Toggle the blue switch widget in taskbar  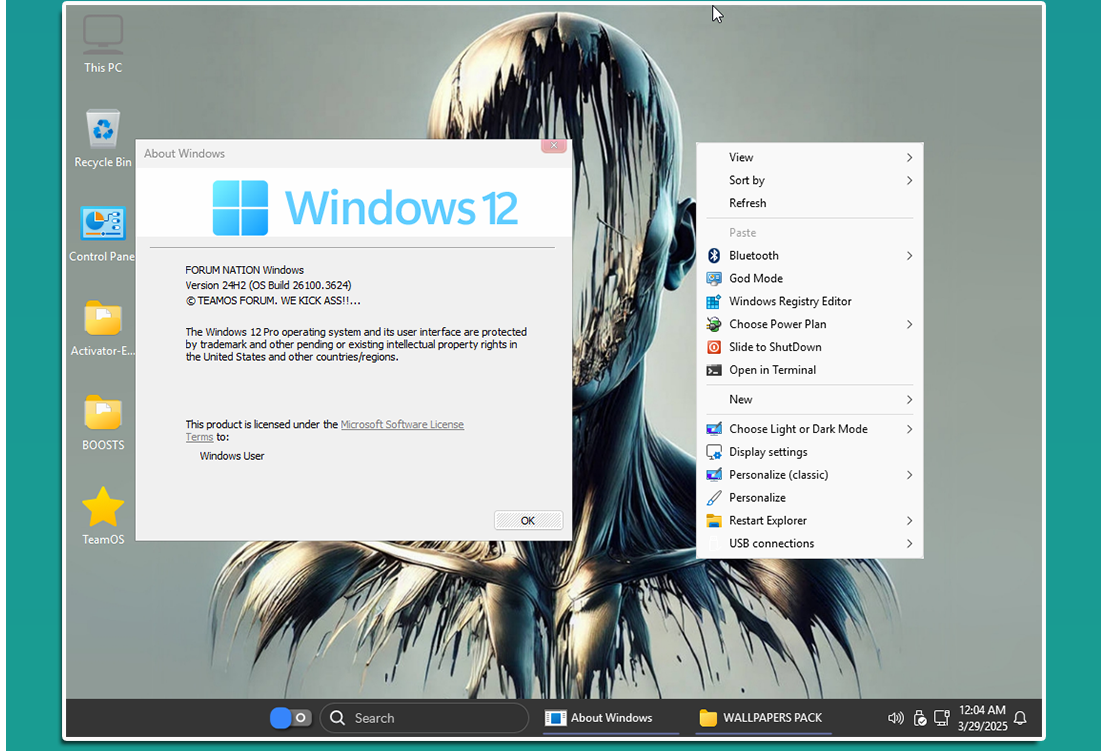(290, 718)
